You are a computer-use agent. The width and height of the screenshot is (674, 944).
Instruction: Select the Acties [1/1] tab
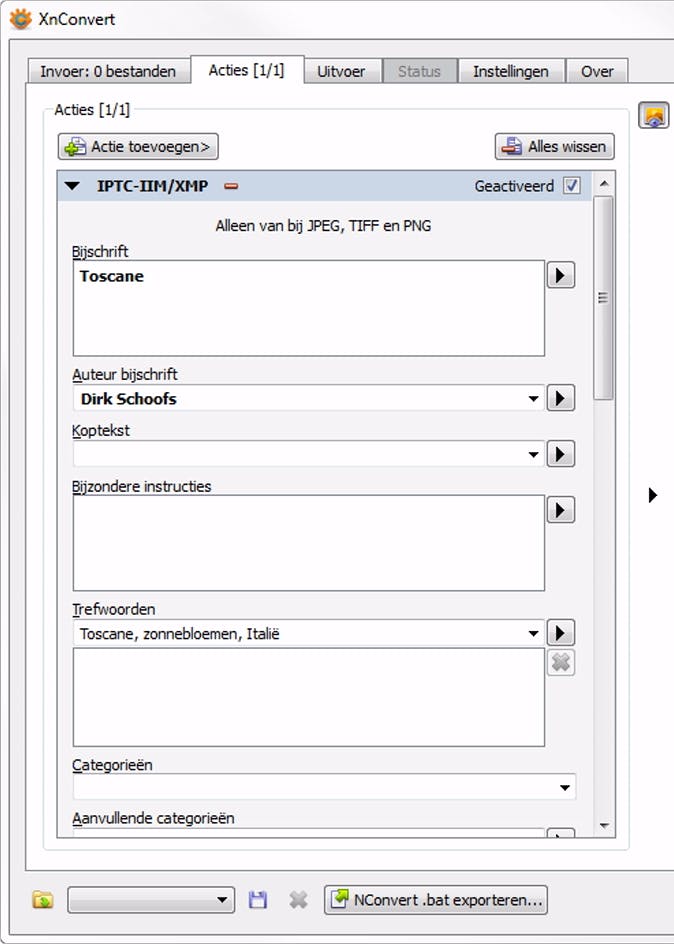[x=247, y=70]
